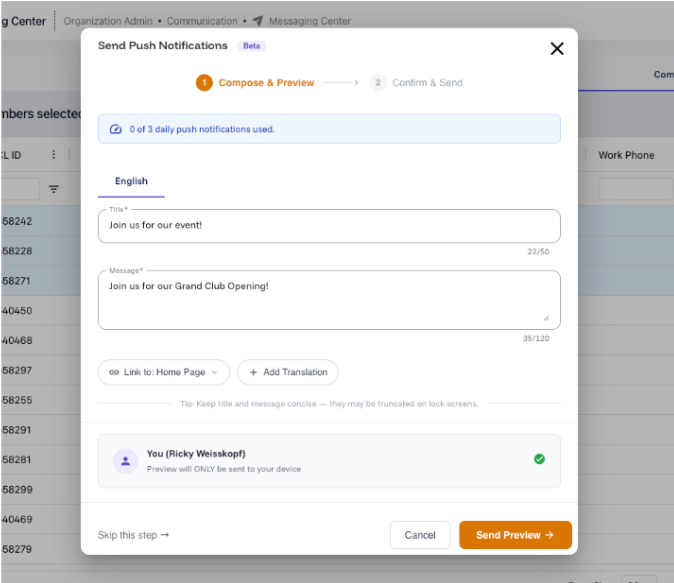Click the plus icon on Add Translation
674x583 pixels.
click(253, 372)
